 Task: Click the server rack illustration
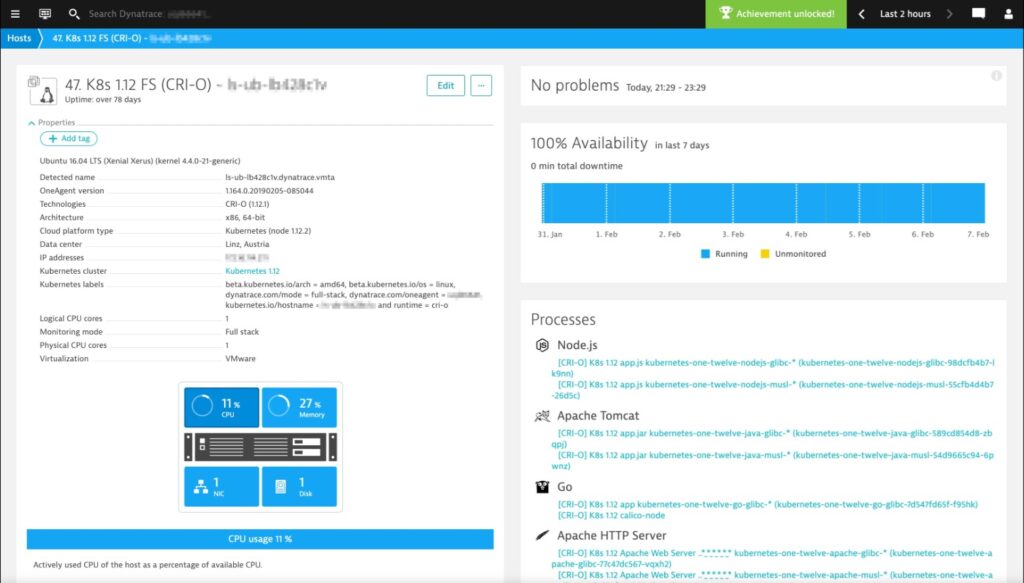[261, 447]
